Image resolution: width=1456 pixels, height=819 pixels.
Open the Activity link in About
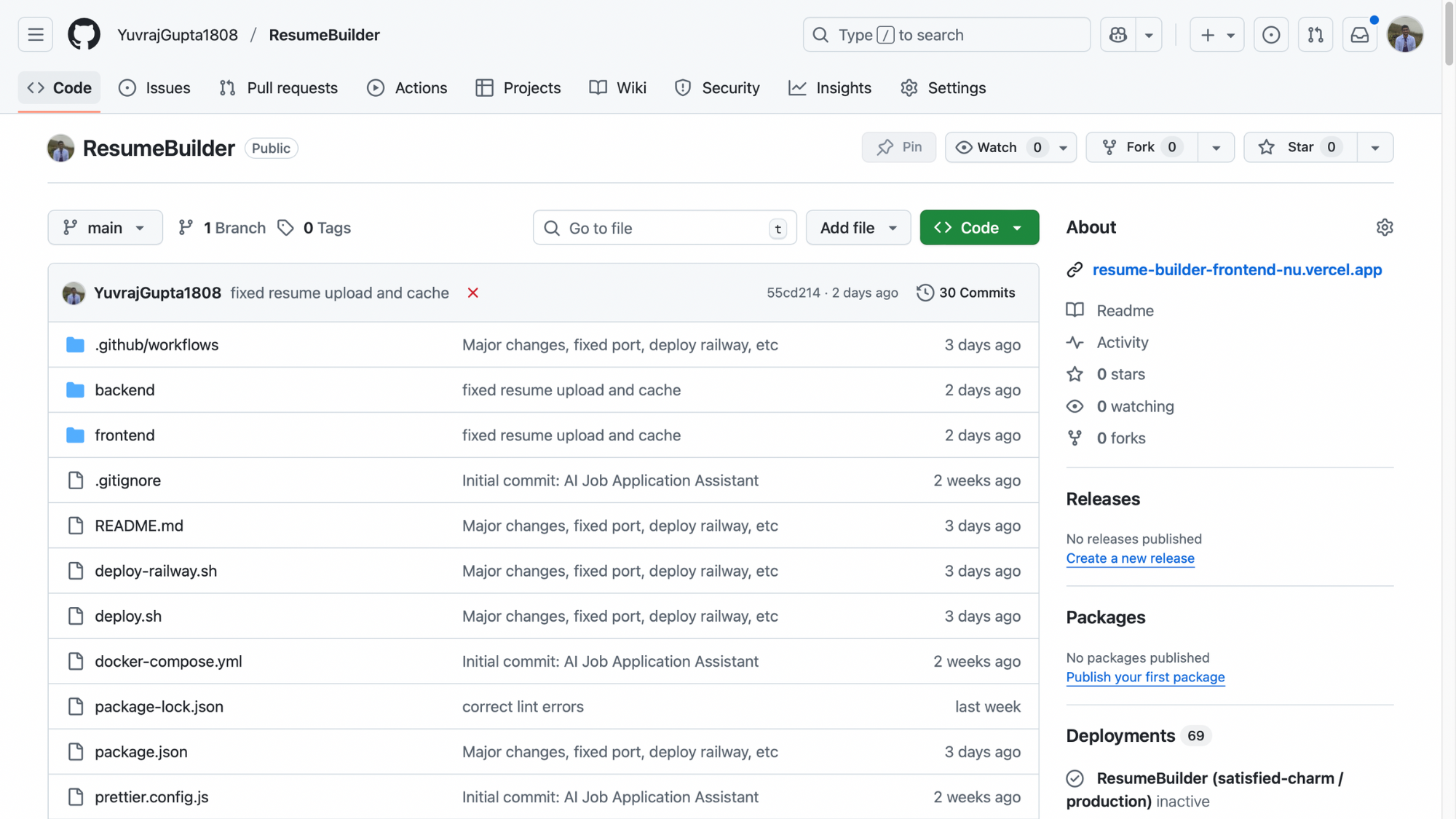click(1122, 342)
